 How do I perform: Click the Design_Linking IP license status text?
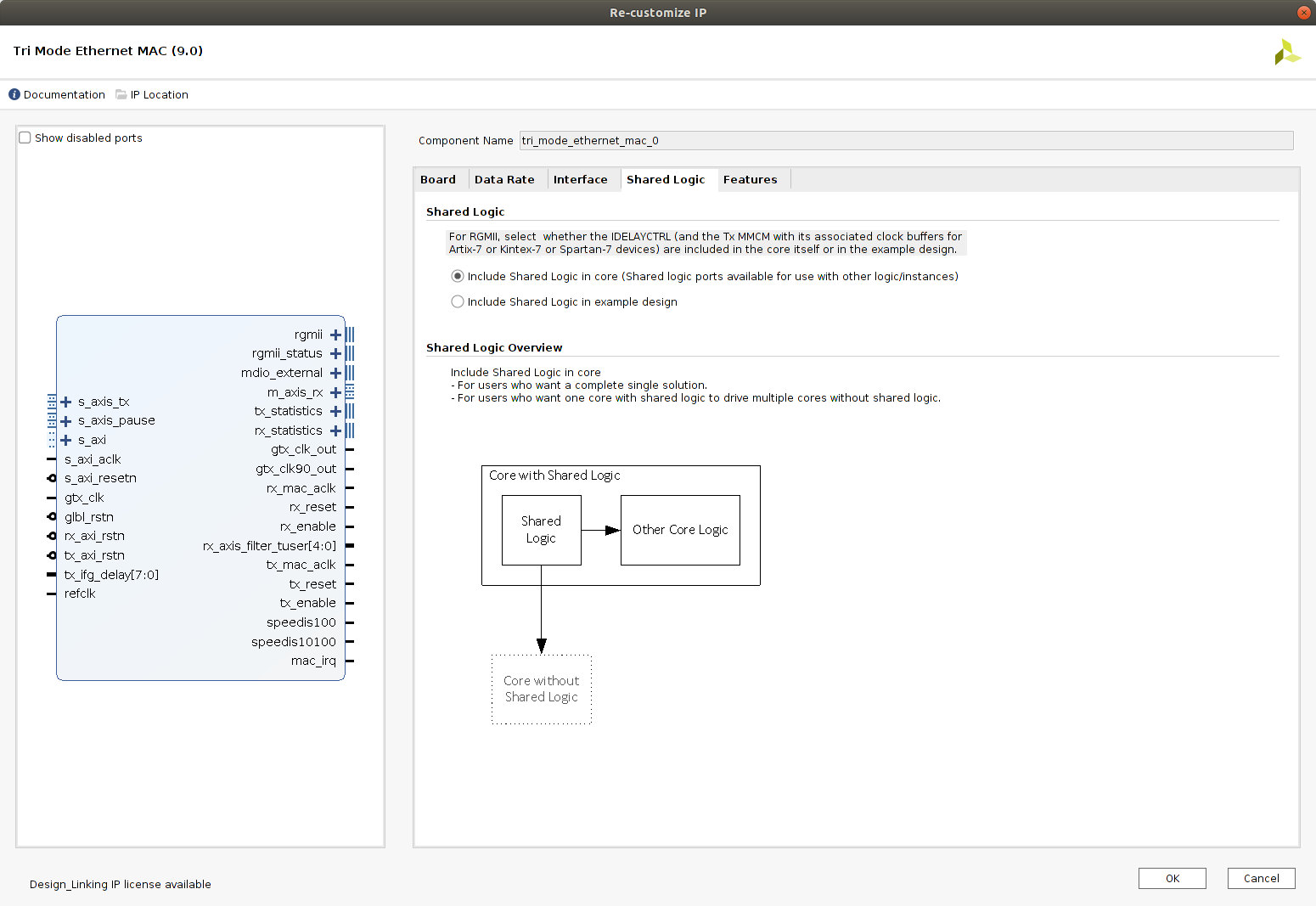pyautogui.click(x=121, y=884)
